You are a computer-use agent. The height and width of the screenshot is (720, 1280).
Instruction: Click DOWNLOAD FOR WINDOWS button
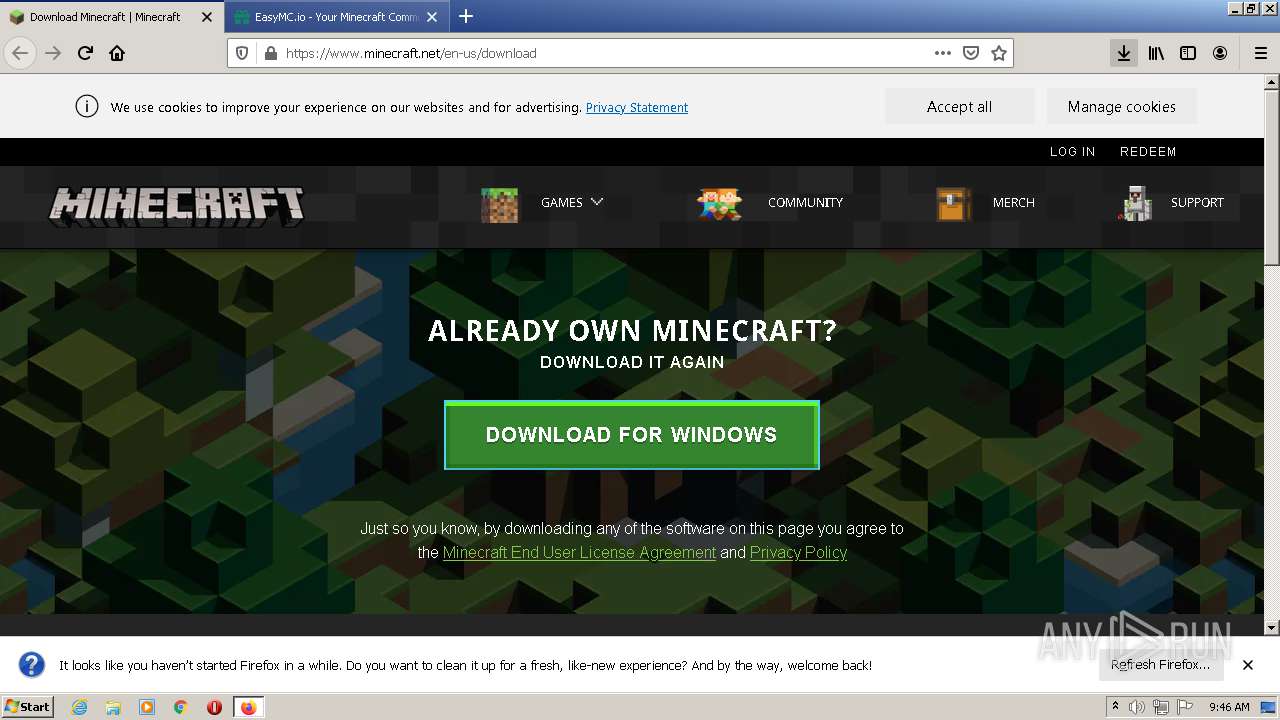(x=631, y=435)
